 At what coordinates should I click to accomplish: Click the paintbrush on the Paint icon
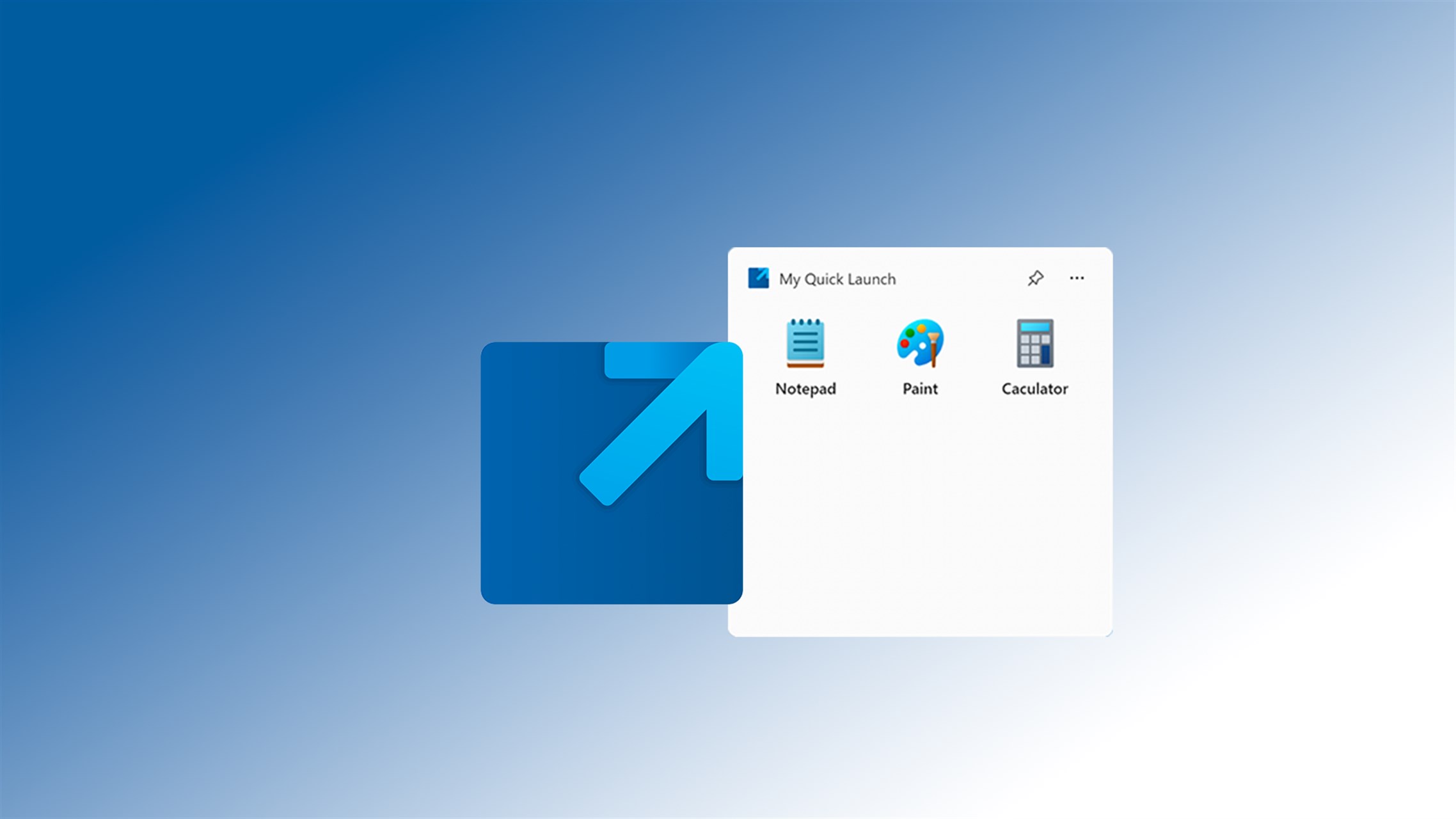(x=934, y=349)
